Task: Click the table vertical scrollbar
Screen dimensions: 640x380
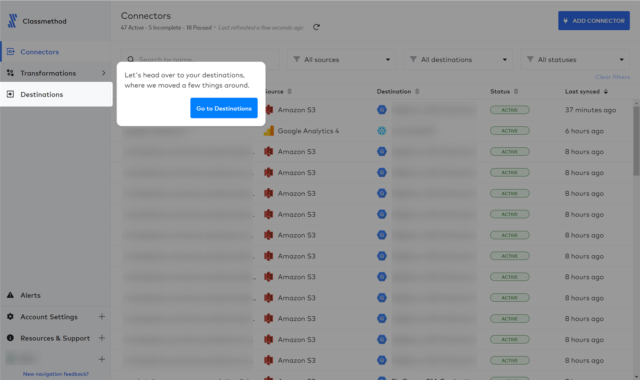Action: click(636, 141)
